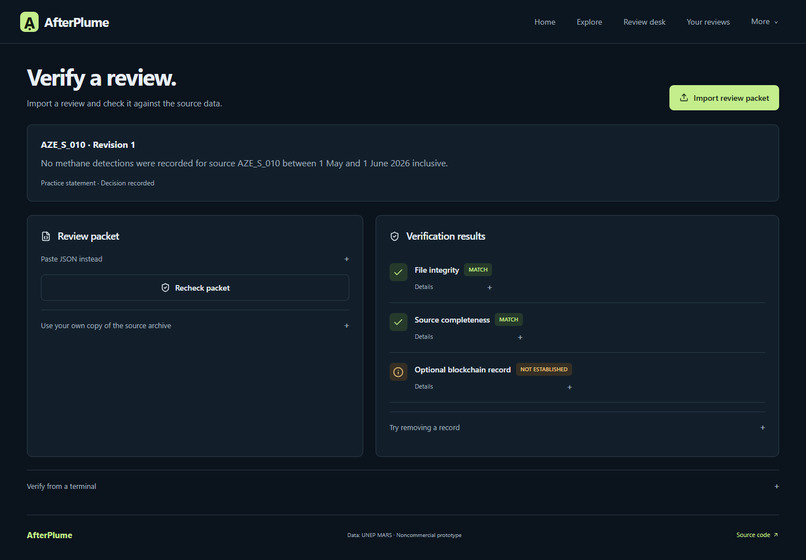This screenshot has width=806, height=560.
Task: Click the Source completeness checkmark icon
Action: pyautogui.click(x=398, y=322)
